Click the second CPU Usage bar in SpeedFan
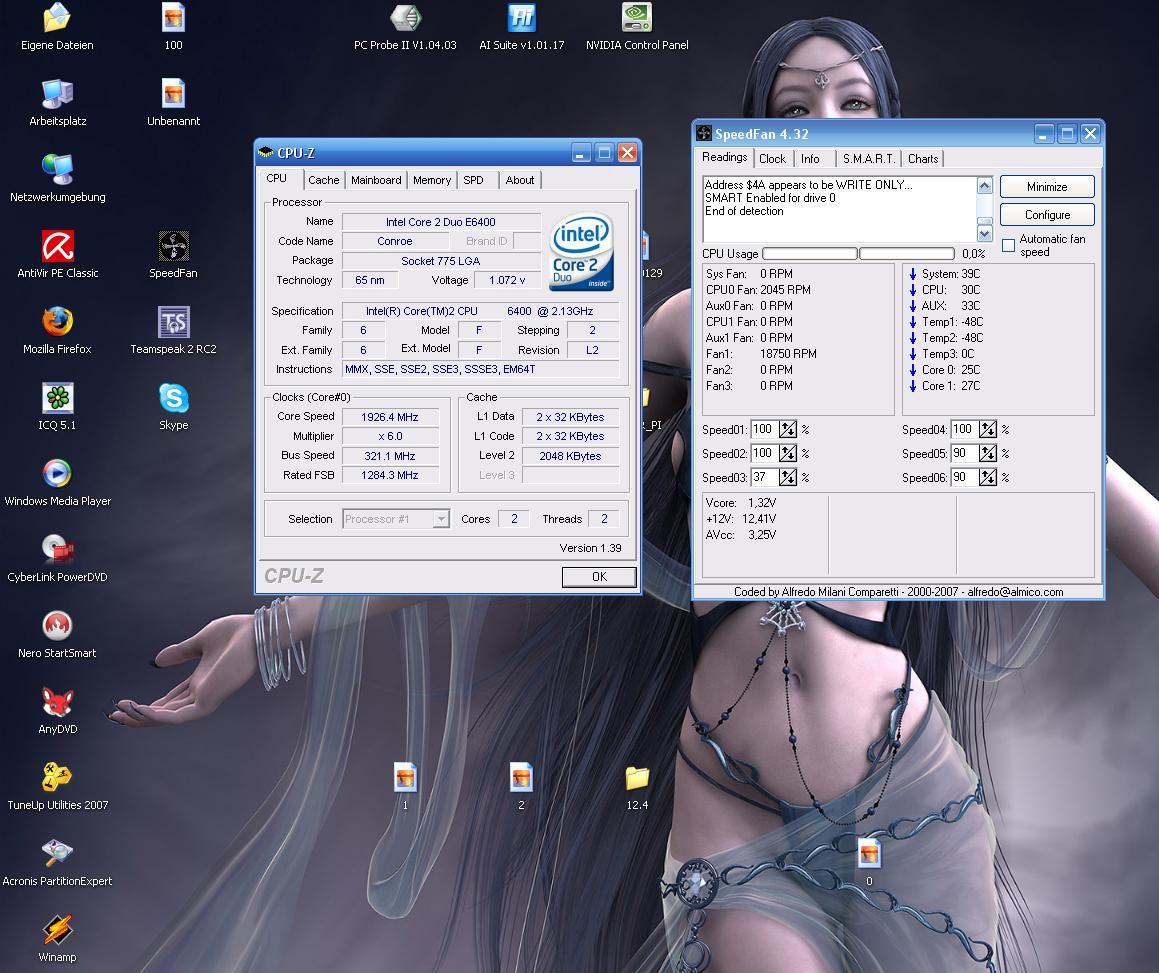This screenshot has height=973, width=1159. point(907,254)
